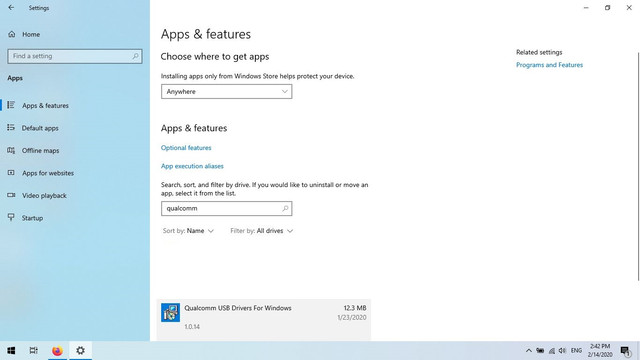Image resolution: width=640 pixels, height=360 pixels.
Task: Open the Filter by All drives dropdown
Action: 262,231
